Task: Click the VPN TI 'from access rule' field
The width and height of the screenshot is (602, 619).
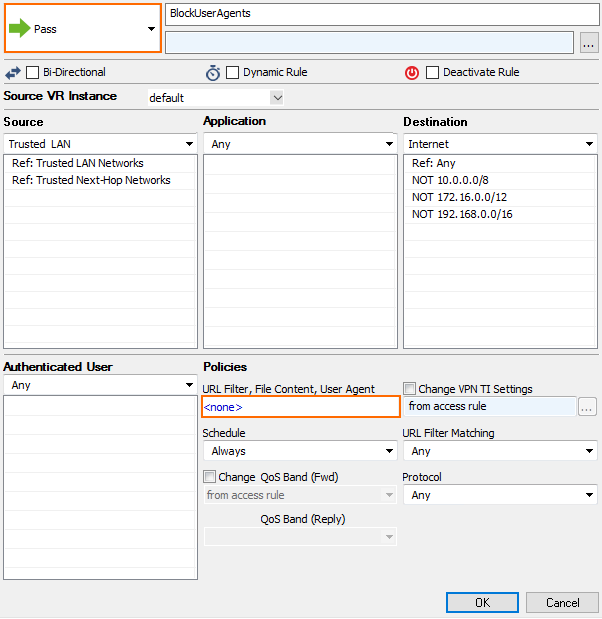Action: [x=490, y=406]
